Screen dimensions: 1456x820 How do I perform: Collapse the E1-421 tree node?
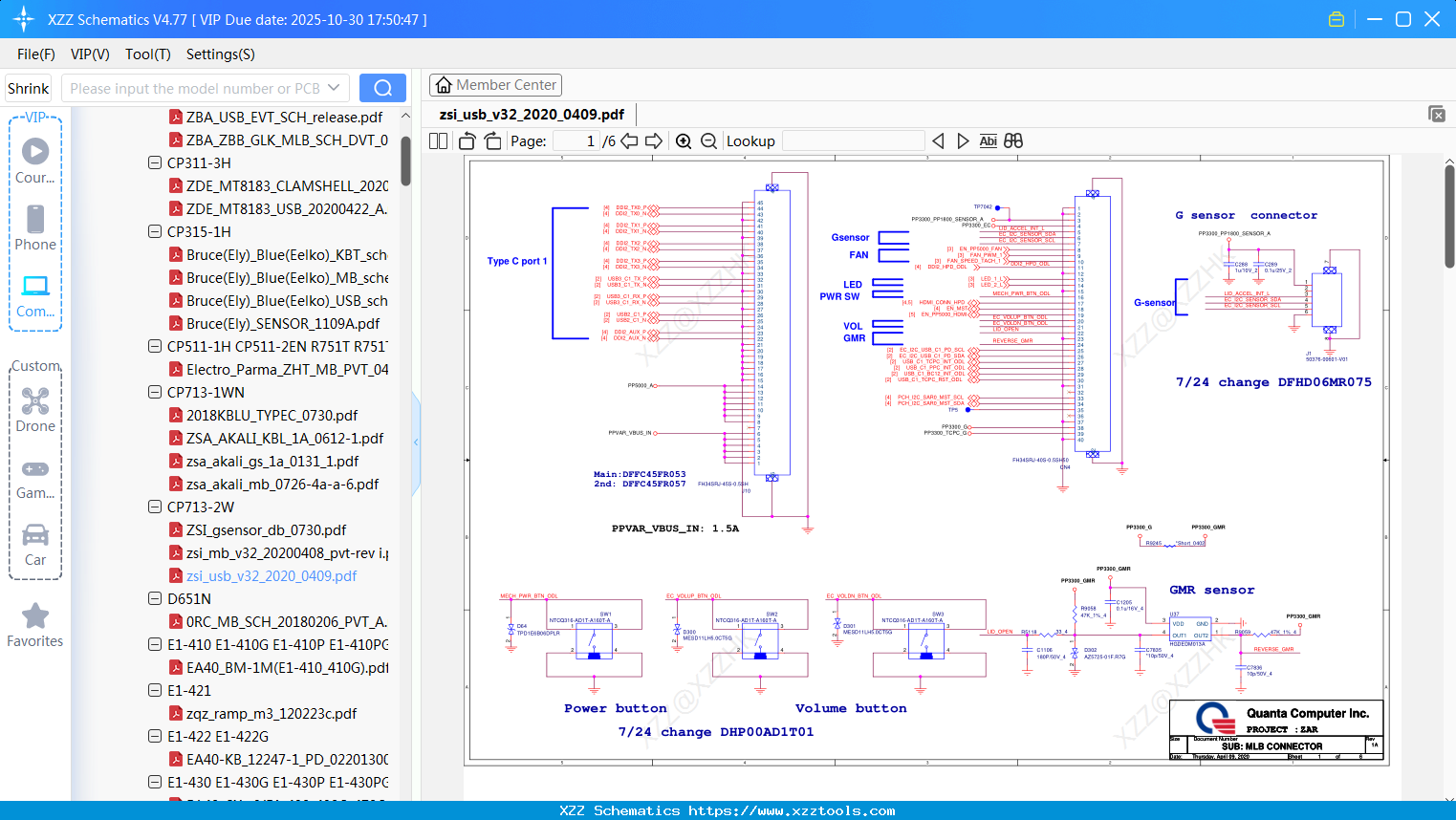pos(155,690)
